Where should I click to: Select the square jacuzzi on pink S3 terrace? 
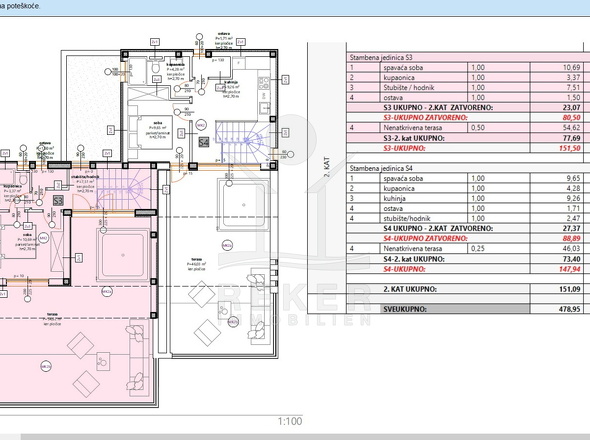123,255
